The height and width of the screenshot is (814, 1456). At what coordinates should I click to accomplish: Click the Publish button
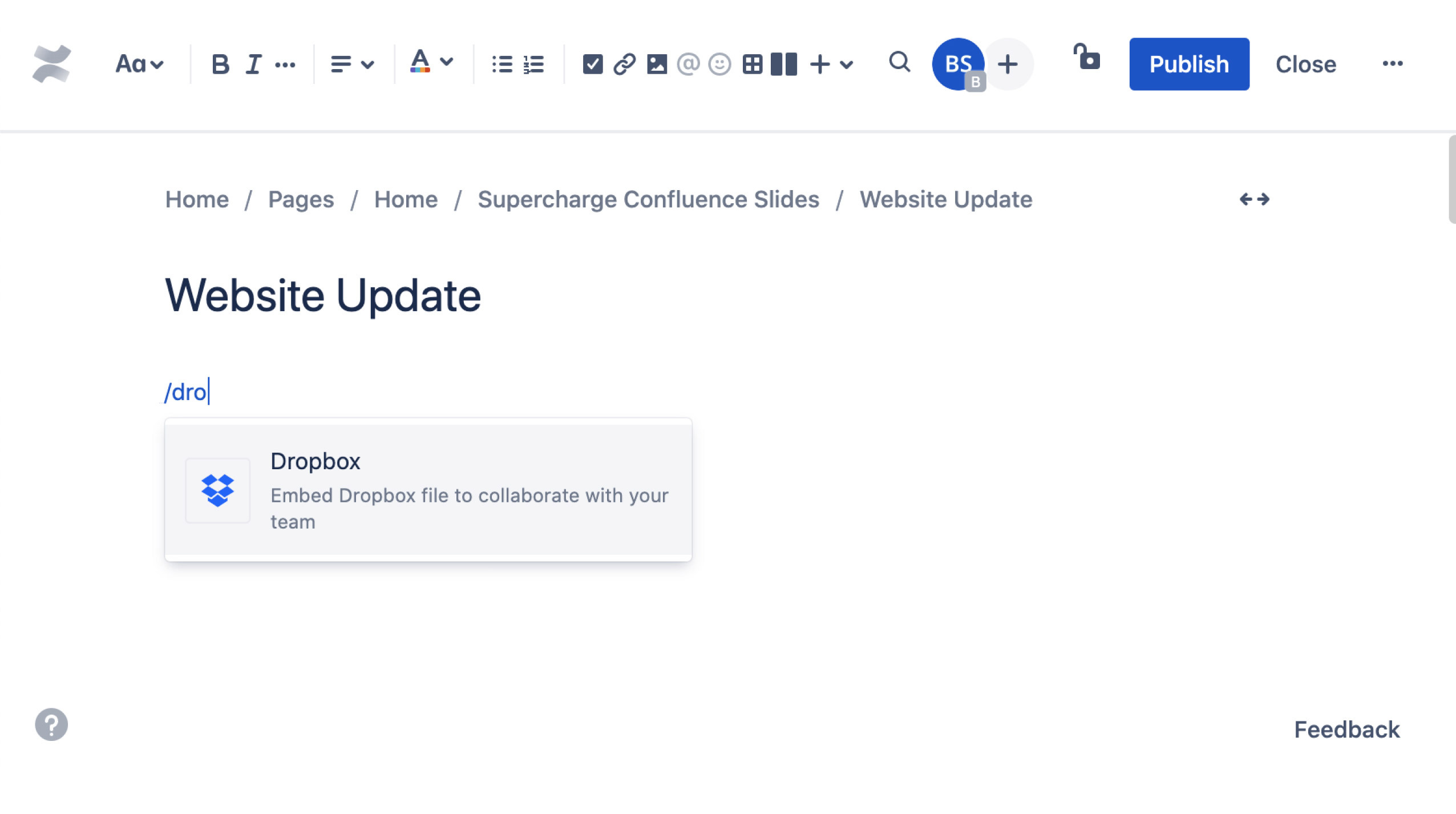tap(1189, 64)
